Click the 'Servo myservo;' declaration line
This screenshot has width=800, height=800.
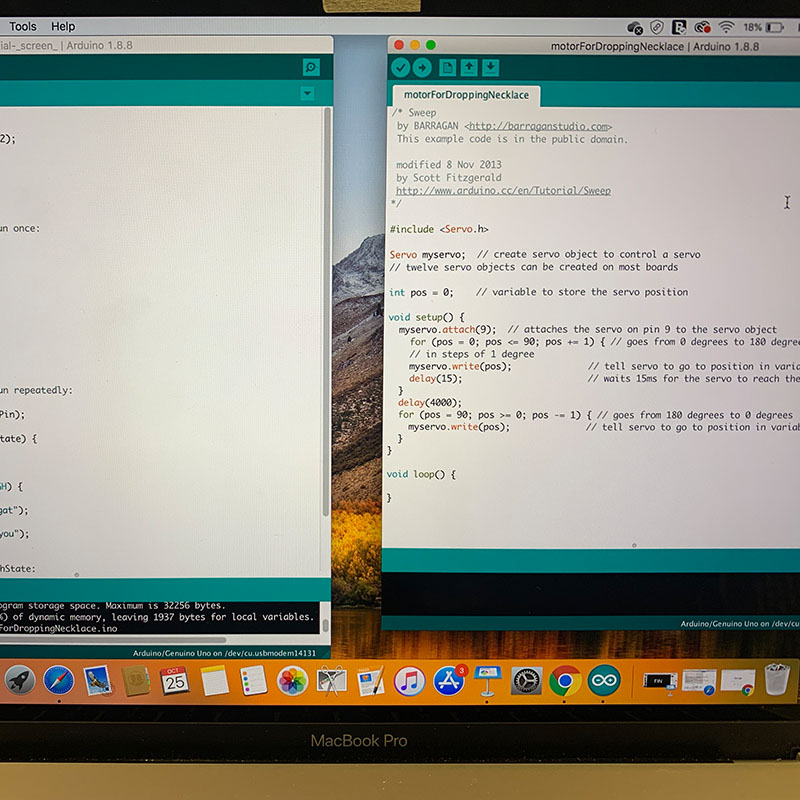pyautogui.click(x=427, y=255)
